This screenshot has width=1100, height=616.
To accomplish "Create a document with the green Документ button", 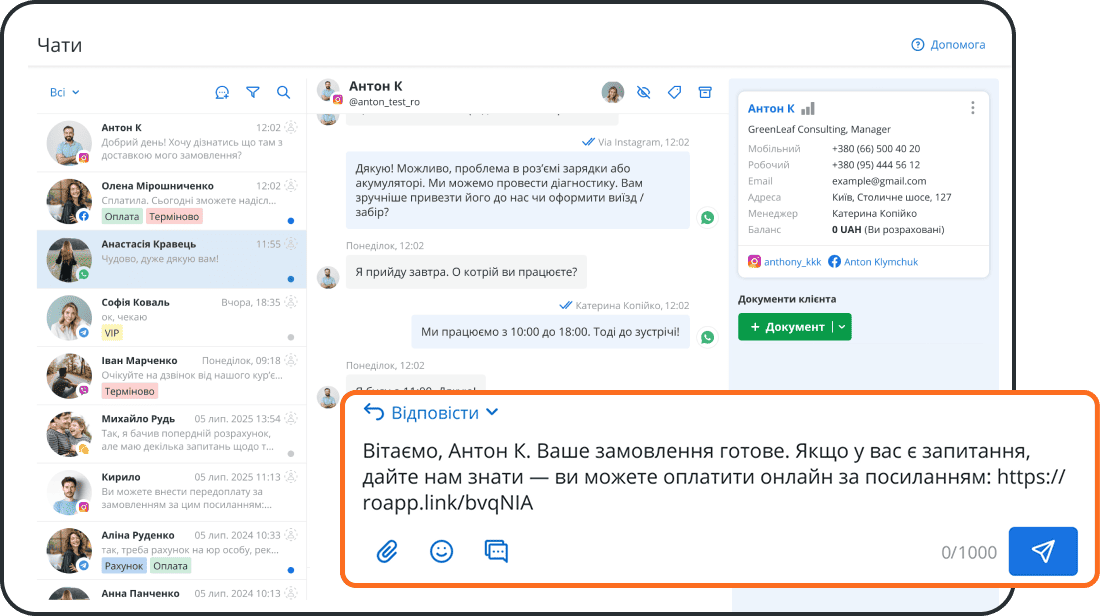I will (x=788, y=327).
